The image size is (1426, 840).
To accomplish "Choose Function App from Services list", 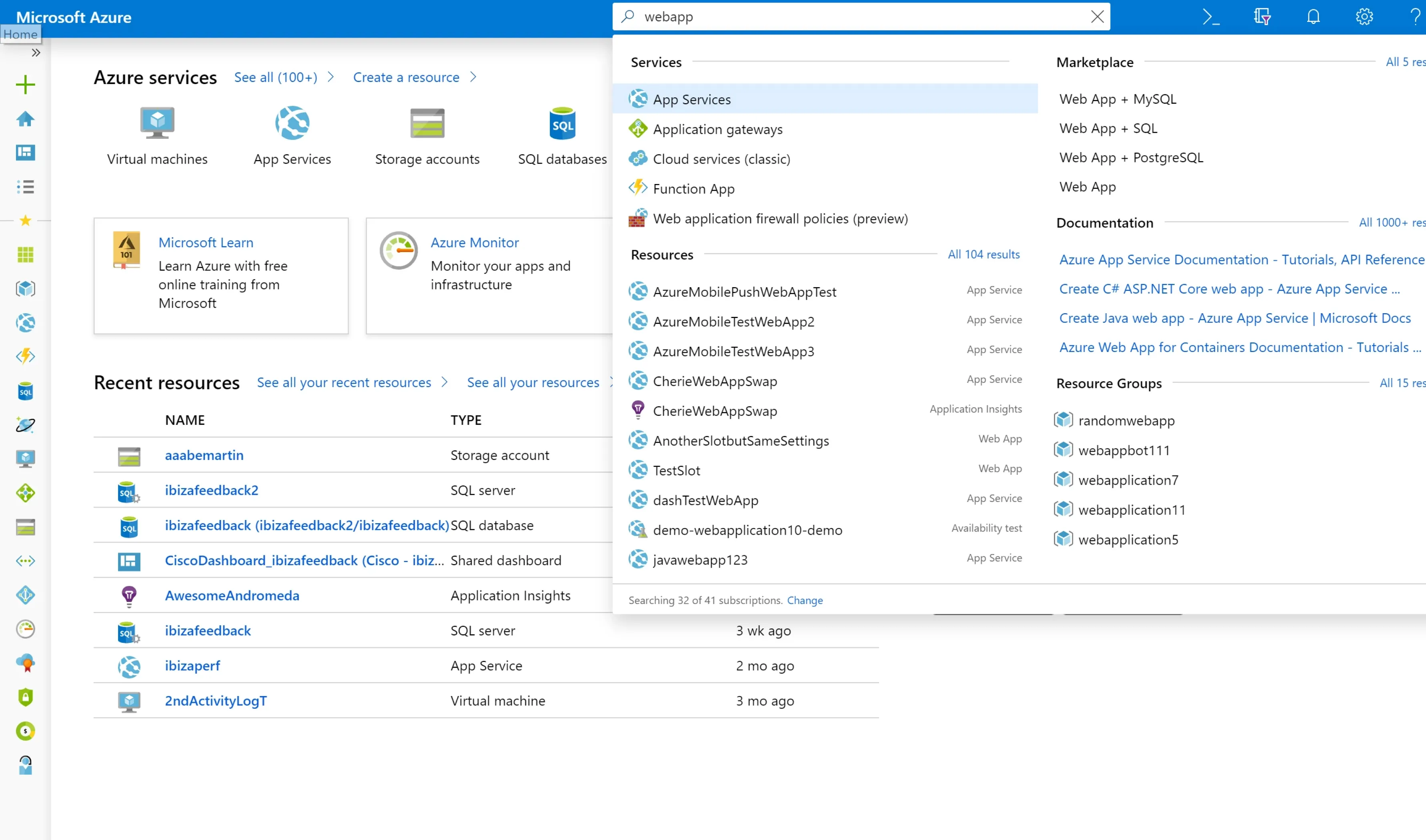I will (x=693, y=189).
